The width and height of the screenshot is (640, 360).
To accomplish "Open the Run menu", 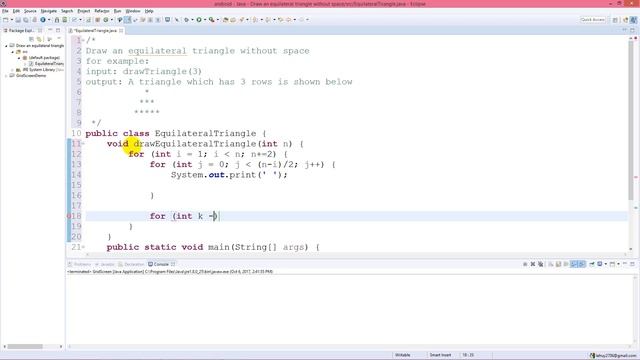I will click(x=118, y=11).
